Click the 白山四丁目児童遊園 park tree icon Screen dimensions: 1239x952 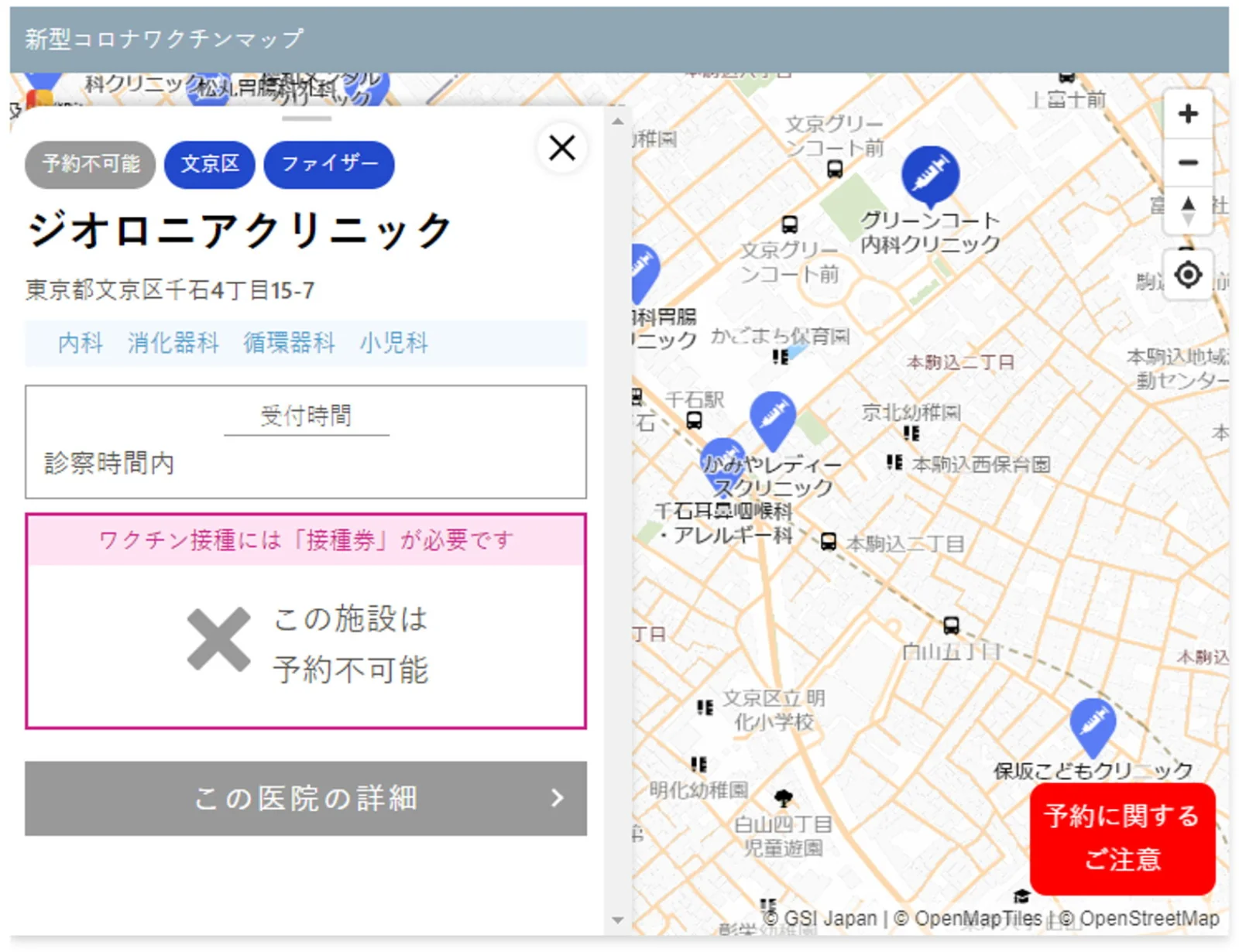tap(783, 798)
